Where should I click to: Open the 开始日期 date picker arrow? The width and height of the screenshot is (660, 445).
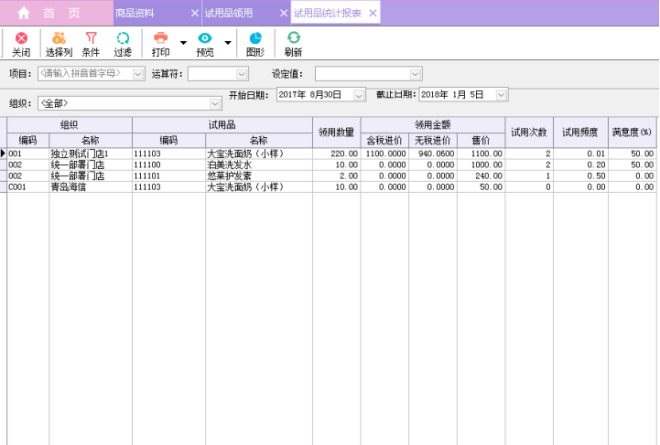point(359,96)
